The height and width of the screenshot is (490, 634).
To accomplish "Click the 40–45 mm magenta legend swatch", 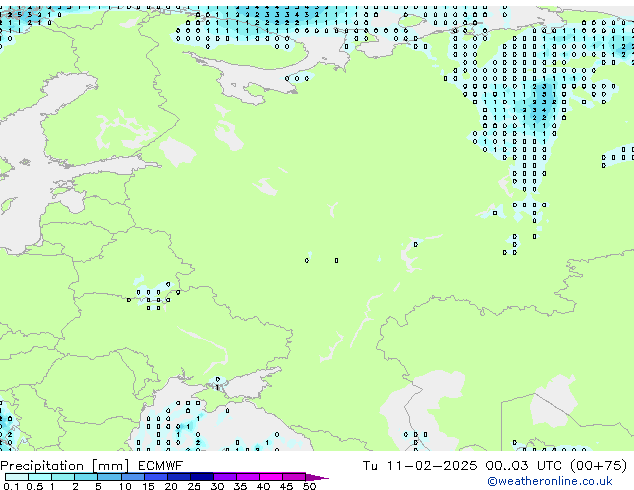I will tap(271, 477).
